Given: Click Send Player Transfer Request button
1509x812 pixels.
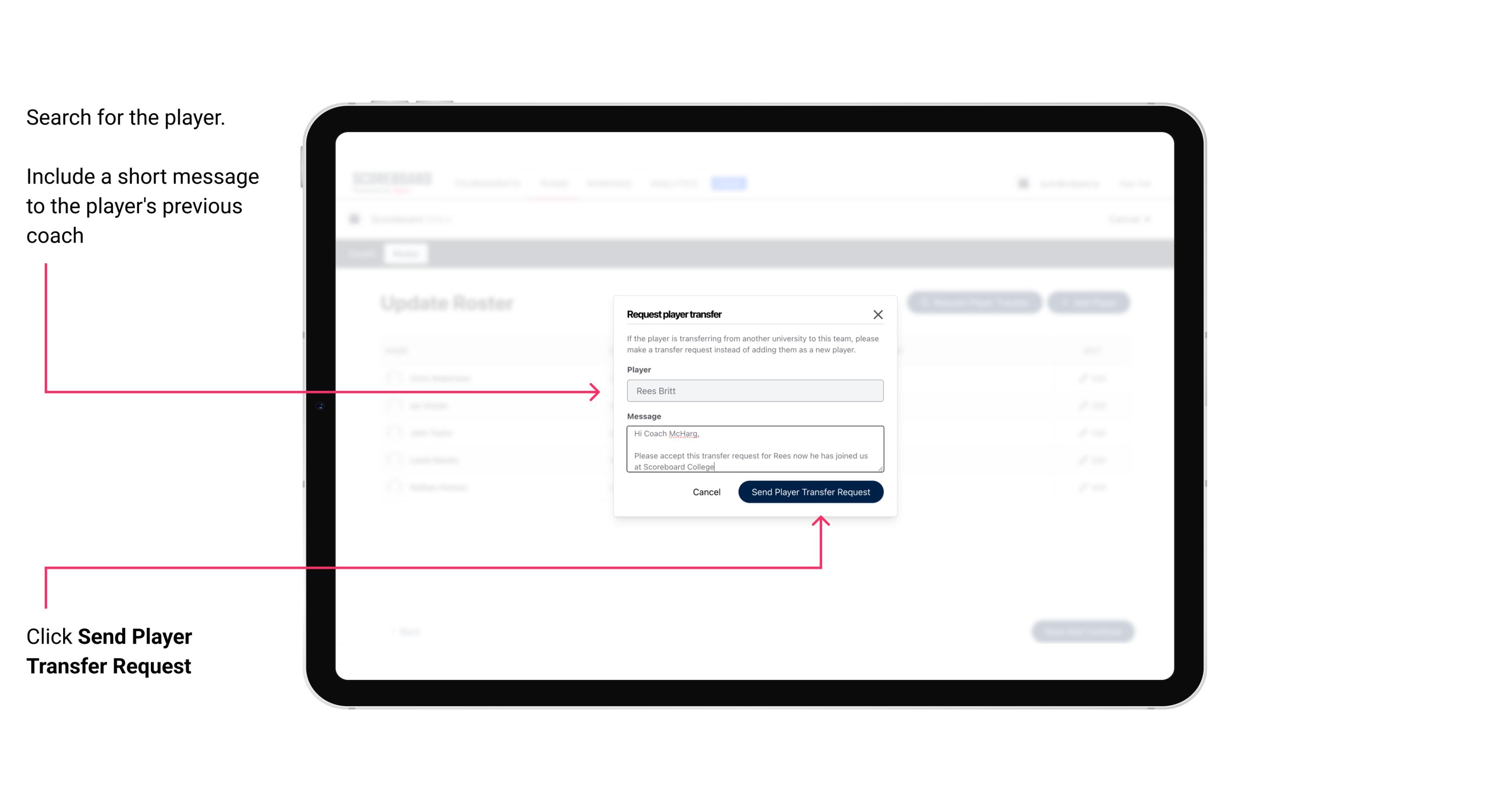Looking at the screenshot, I should 811,491.
